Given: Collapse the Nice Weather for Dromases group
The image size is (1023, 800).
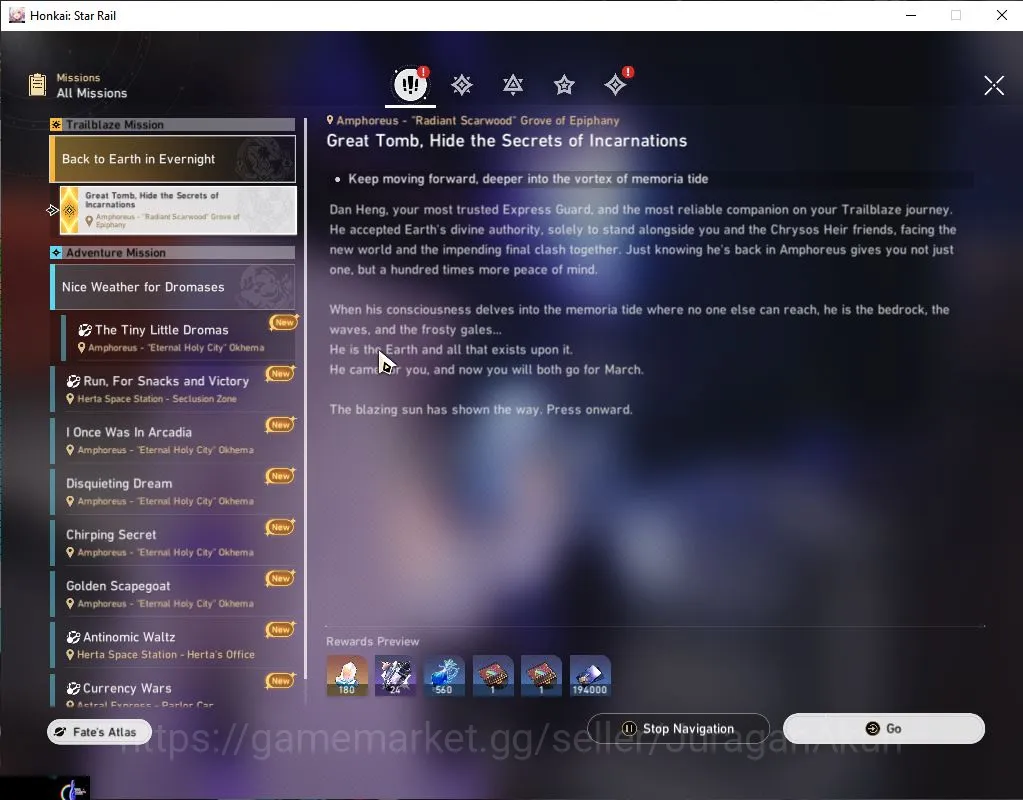Looking at the screenshot, I should 173,286.
